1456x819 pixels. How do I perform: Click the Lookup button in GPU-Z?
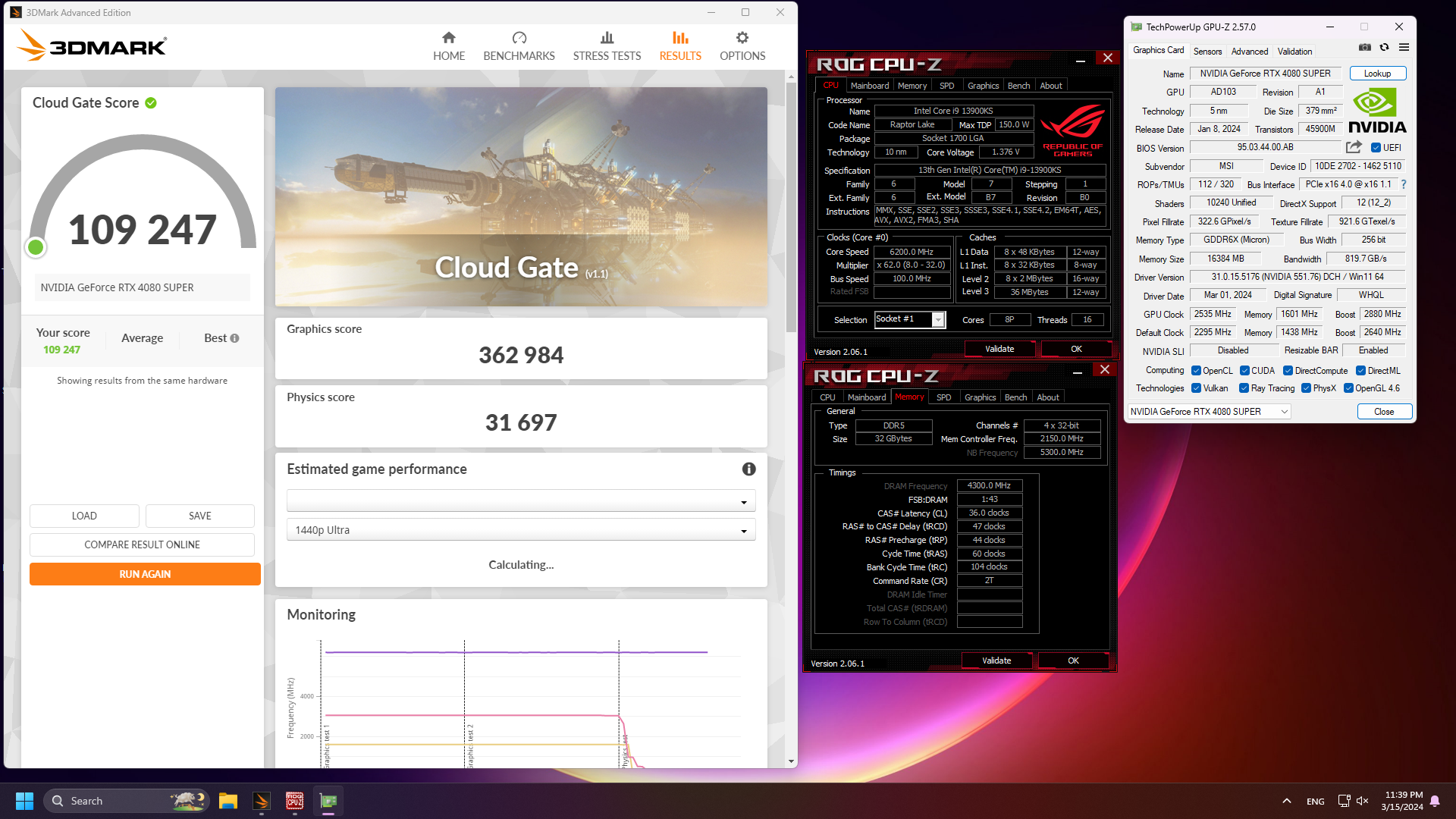point(1377,74)
